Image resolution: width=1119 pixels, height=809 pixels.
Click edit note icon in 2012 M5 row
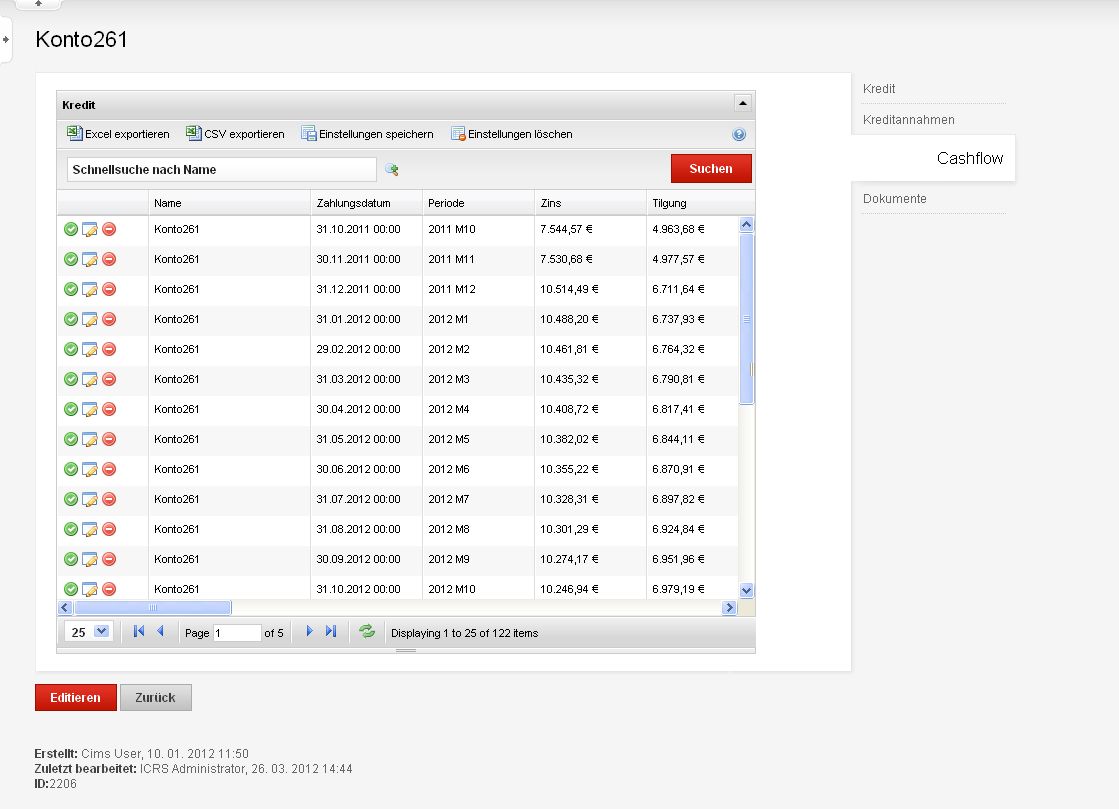[x=89, y=439]
